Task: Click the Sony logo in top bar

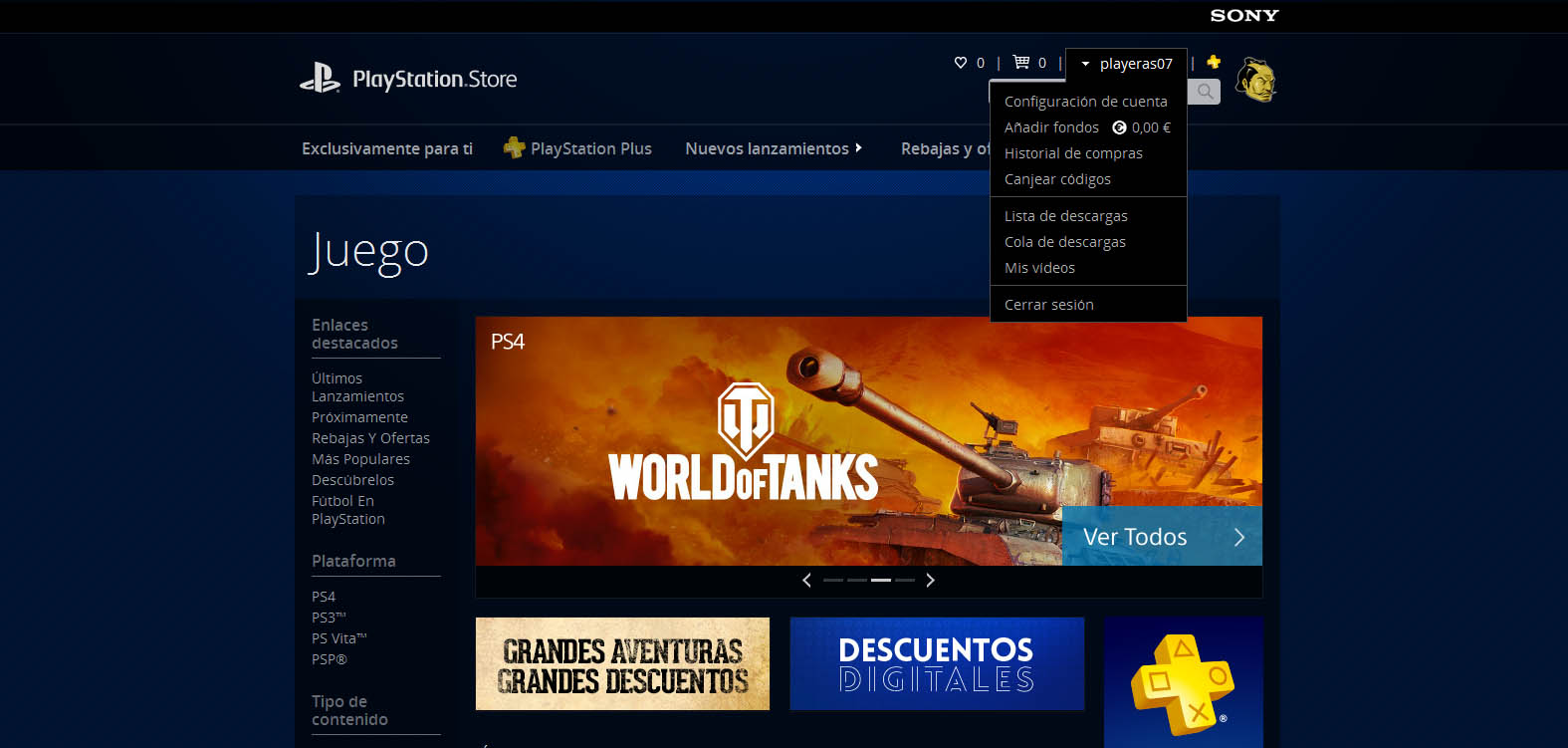Action: pyautogui.click(x=1244, y=15)
